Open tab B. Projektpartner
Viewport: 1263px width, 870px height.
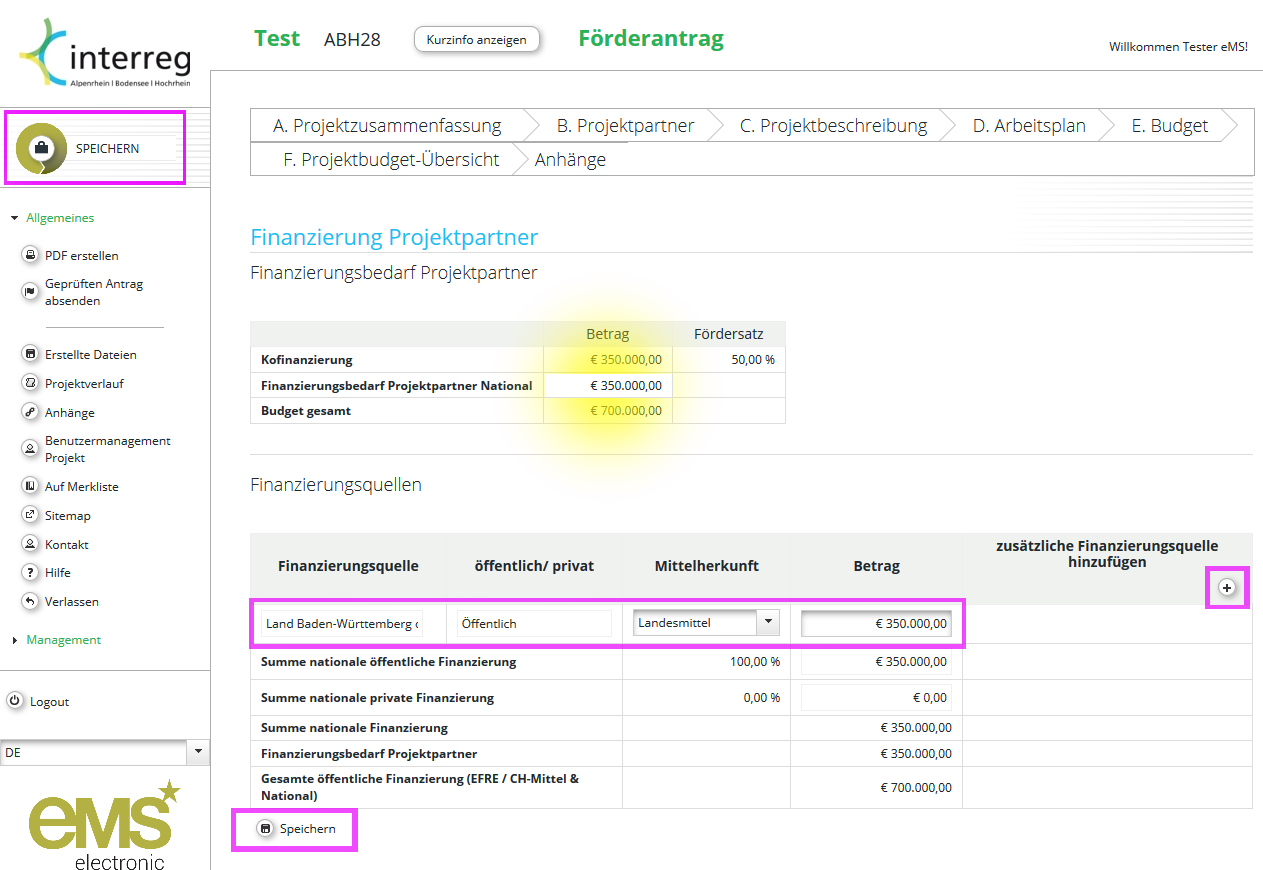coord(625,126)
